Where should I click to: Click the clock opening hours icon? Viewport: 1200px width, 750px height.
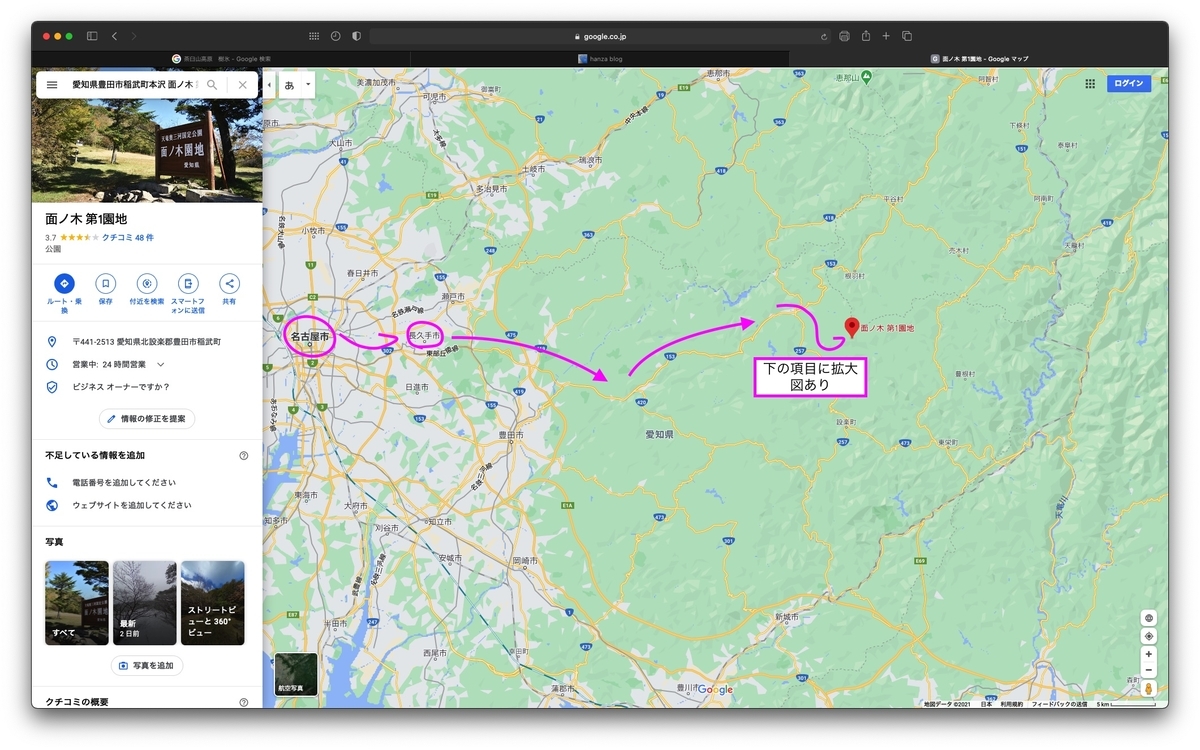pos(52,364)
